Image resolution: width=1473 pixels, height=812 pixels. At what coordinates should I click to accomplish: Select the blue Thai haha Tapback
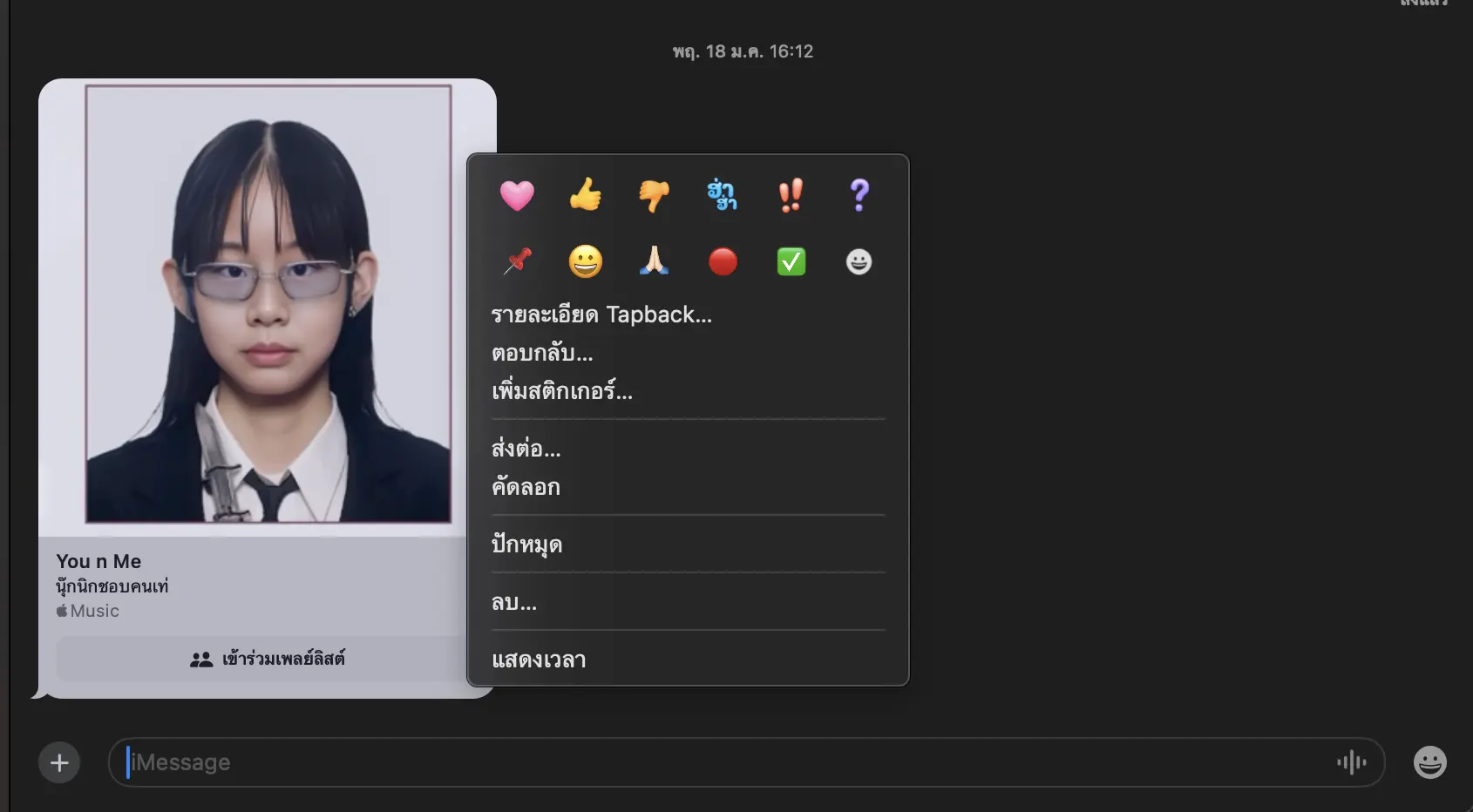point(722,195)
